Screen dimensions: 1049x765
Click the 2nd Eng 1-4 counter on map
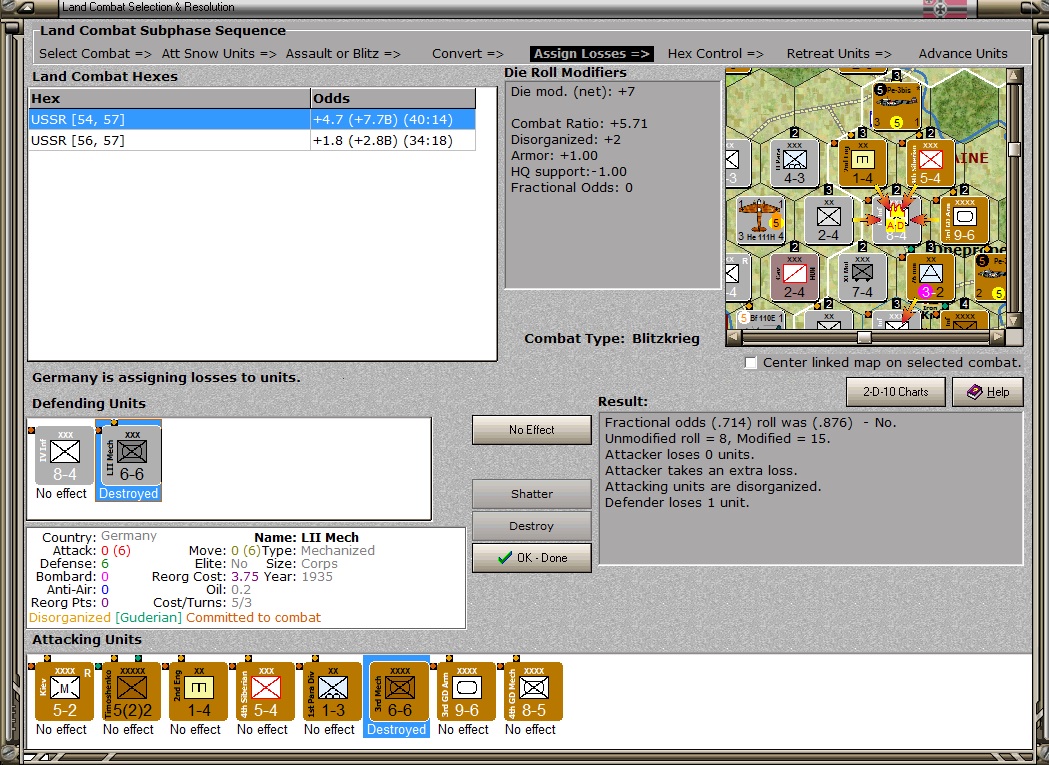[x=862, y=163]
